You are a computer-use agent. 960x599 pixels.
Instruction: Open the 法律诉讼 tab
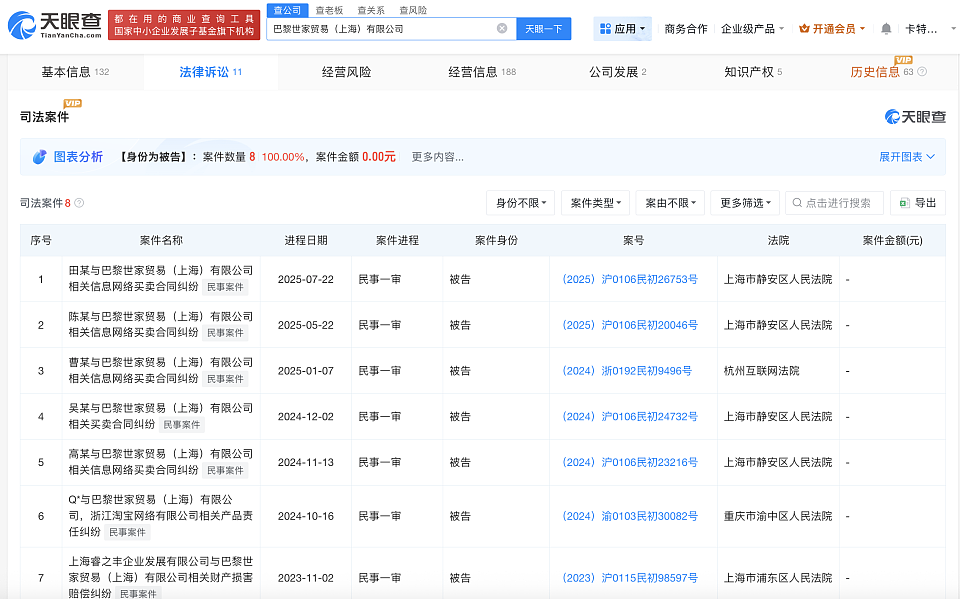coord(211,72)
